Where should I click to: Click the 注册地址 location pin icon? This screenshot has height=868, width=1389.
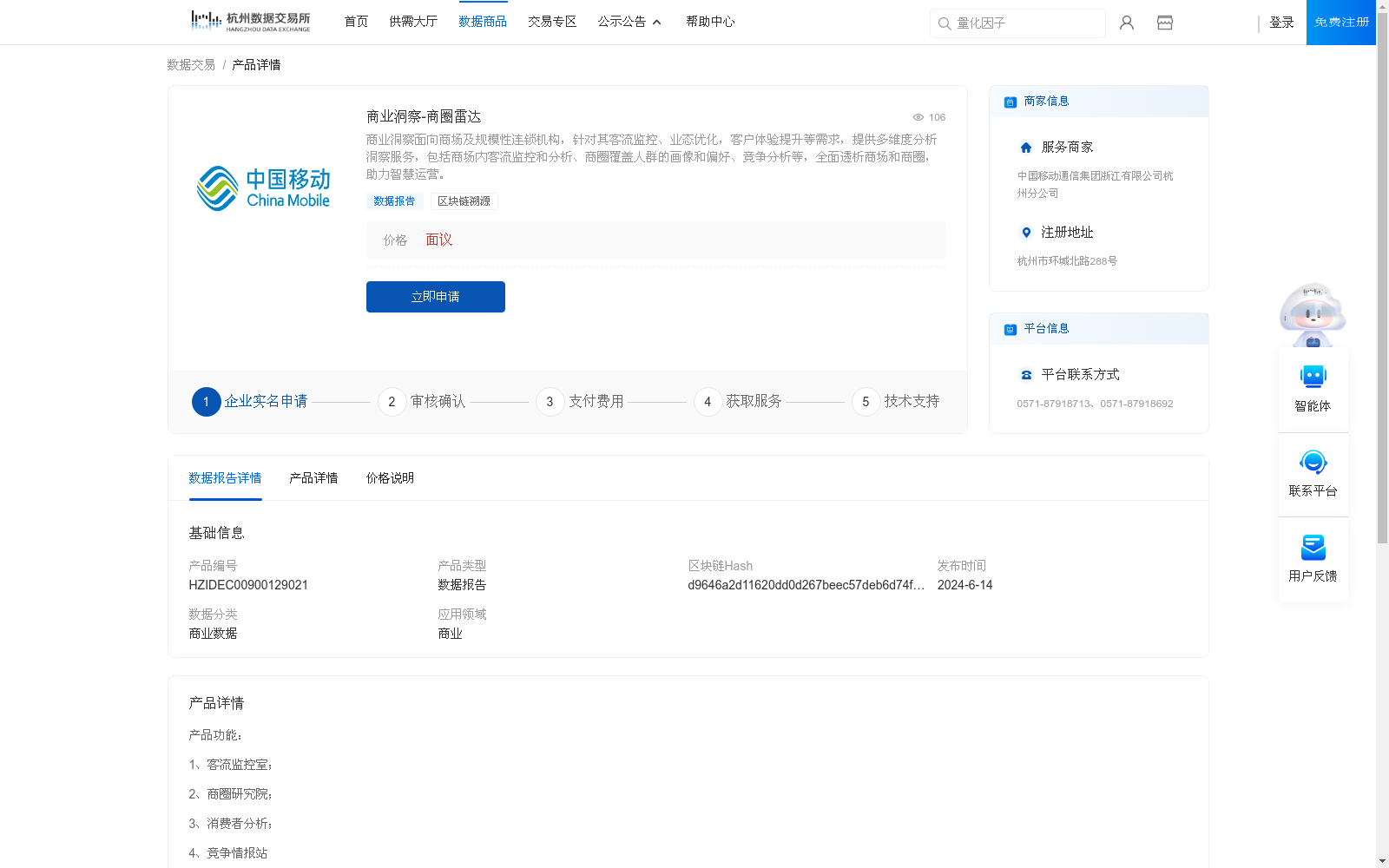click(1026, 233)
